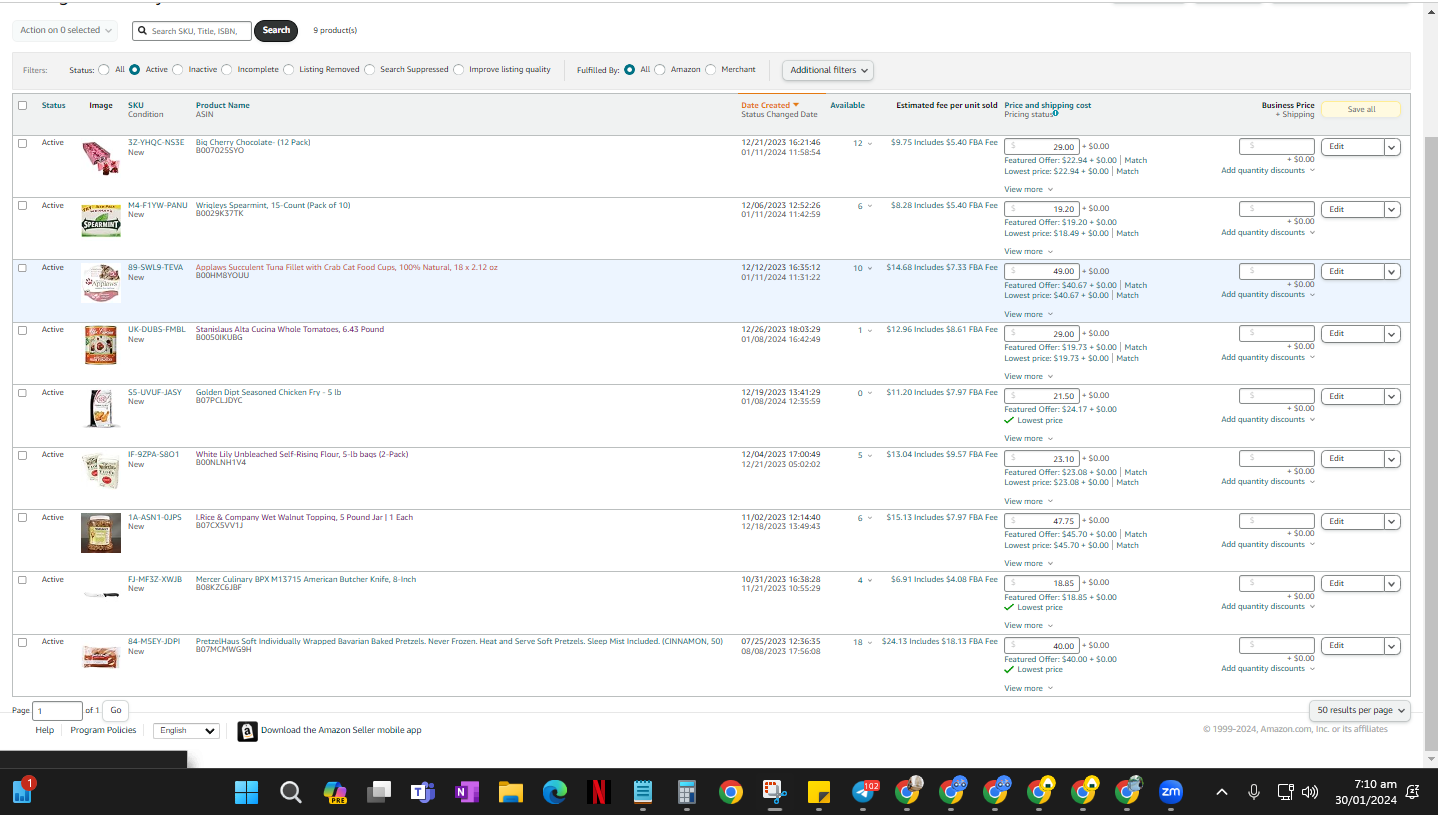Viewport: 1438px width, 815px height.
Task: Launch Copilot from the taskbar
Action: (x=335, y=793)
